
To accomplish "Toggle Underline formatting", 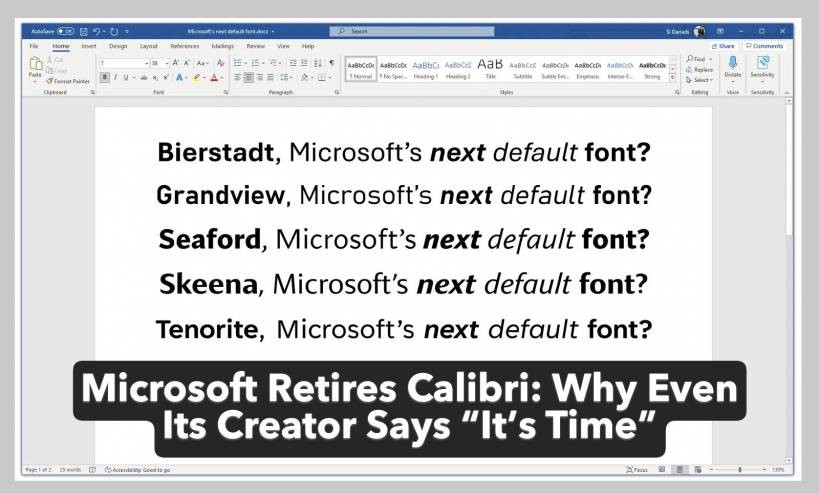I will [x=126, y=77].
